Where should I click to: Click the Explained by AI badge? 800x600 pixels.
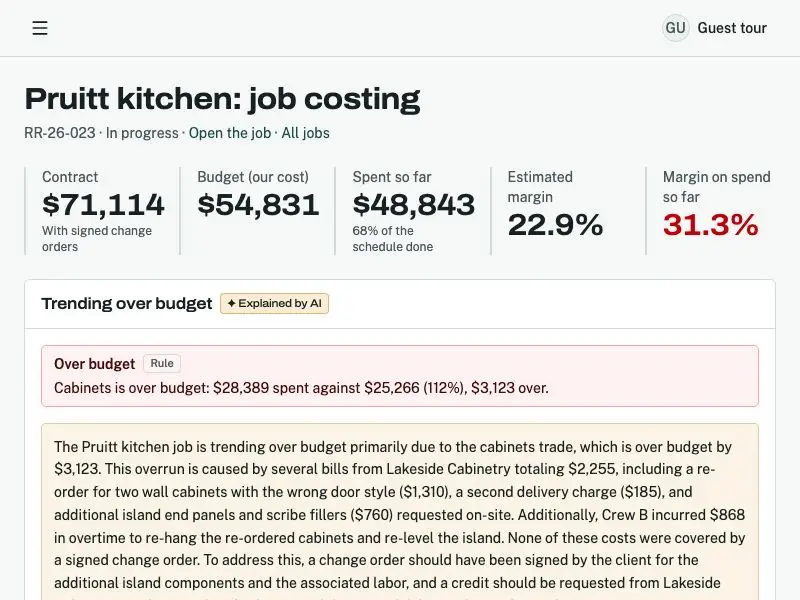pyautogui.click(x=274, y=304)
